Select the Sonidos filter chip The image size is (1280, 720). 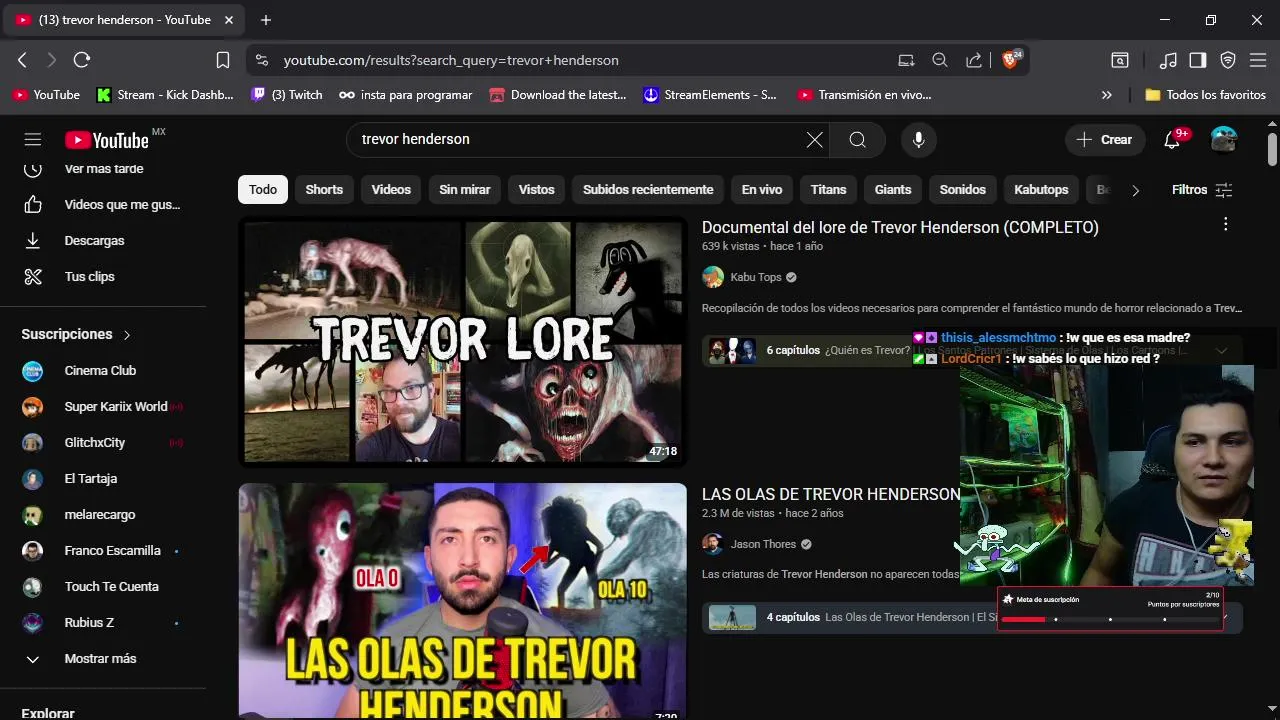pos(963,190)
